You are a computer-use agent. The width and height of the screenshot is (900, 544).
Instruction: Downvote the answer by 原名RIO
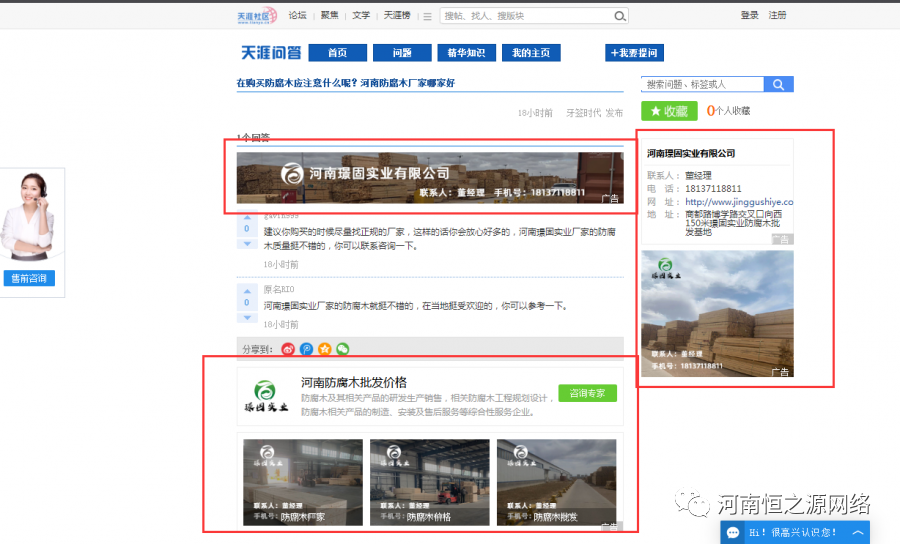[x=247, y=317]
